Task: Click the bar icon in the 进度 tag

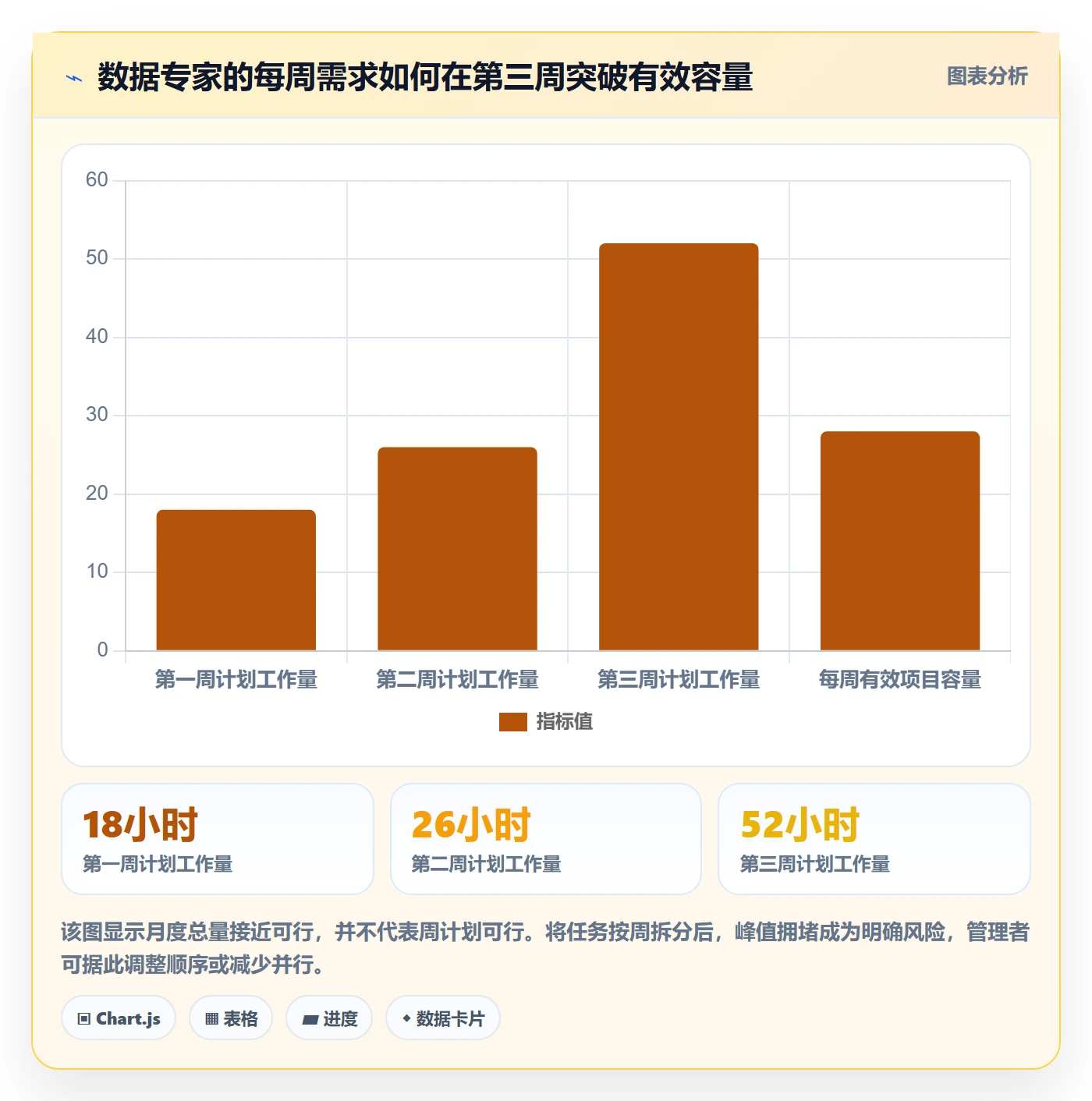Action: [x=310, y=1019]
